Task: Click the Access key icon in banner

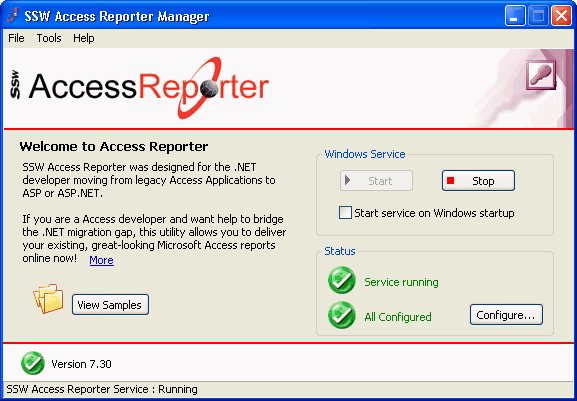Action: [541, 75]
